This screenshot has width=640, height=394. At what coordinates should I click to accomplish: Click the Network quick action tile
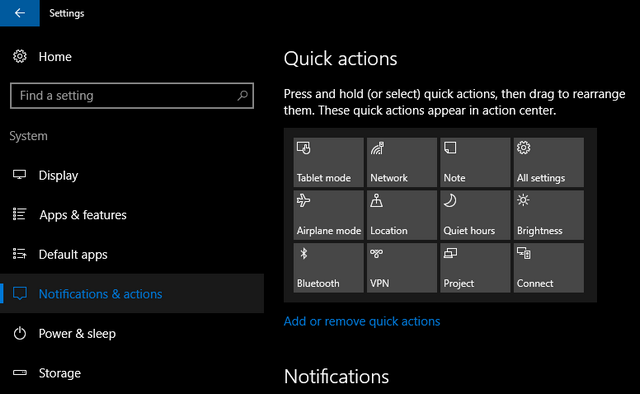tap(402, 162)
